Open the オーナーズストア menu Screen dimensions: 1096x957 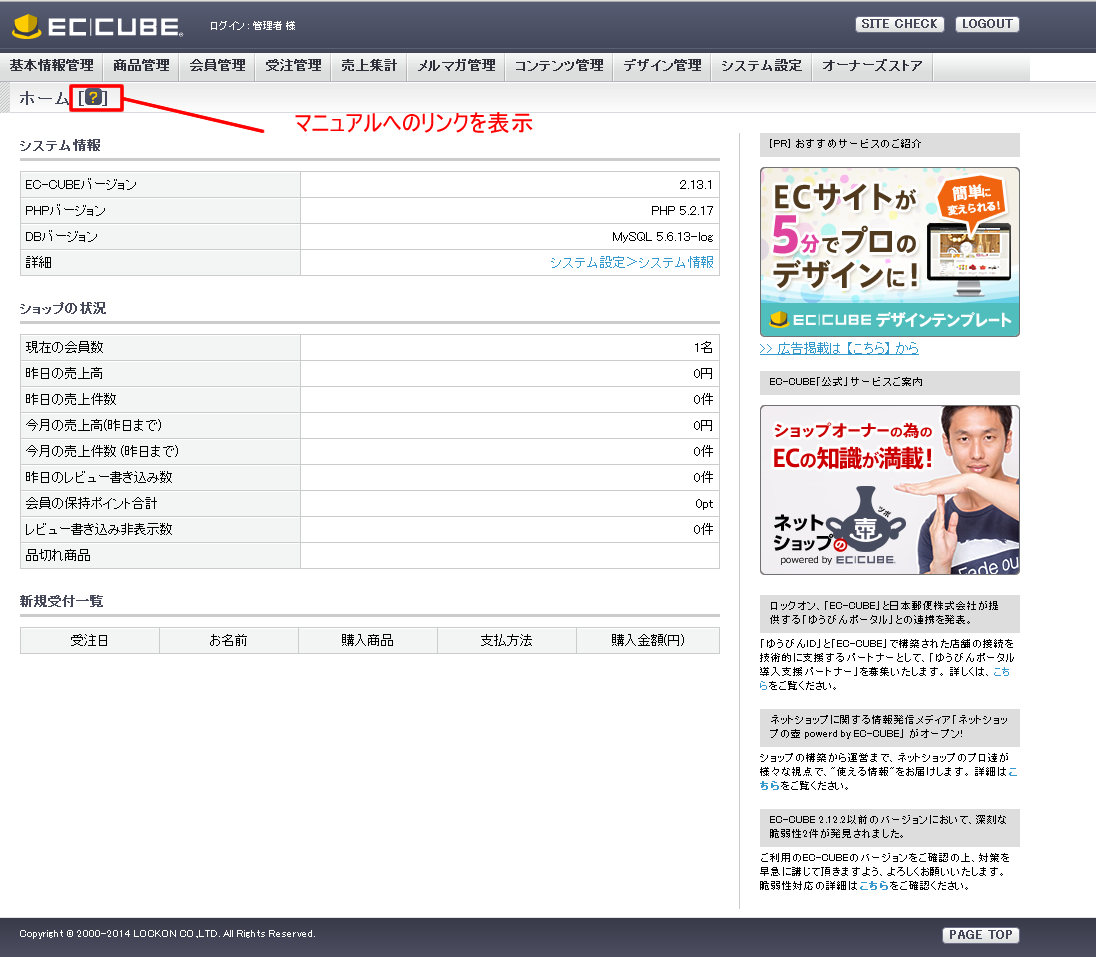tap(872, 66)
